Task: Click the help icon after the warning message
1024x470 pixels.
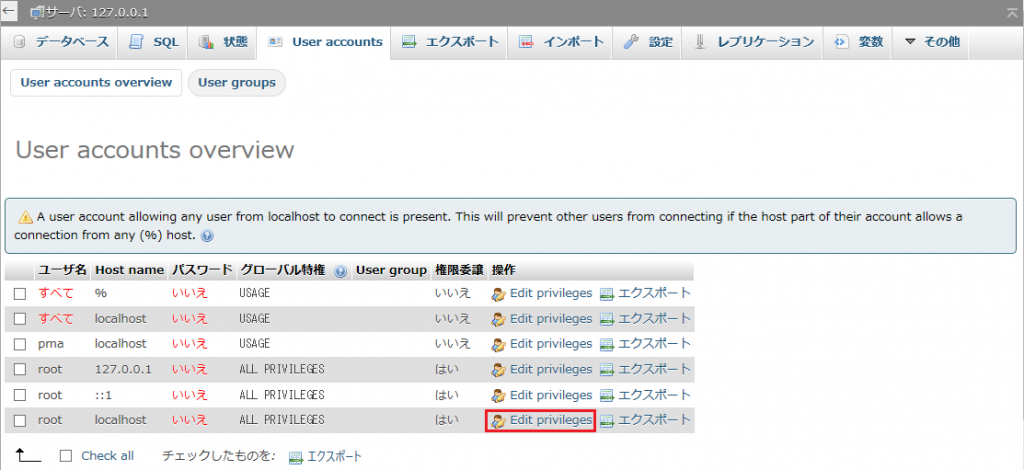Action: pyautogui.click(x=207, y=236)
